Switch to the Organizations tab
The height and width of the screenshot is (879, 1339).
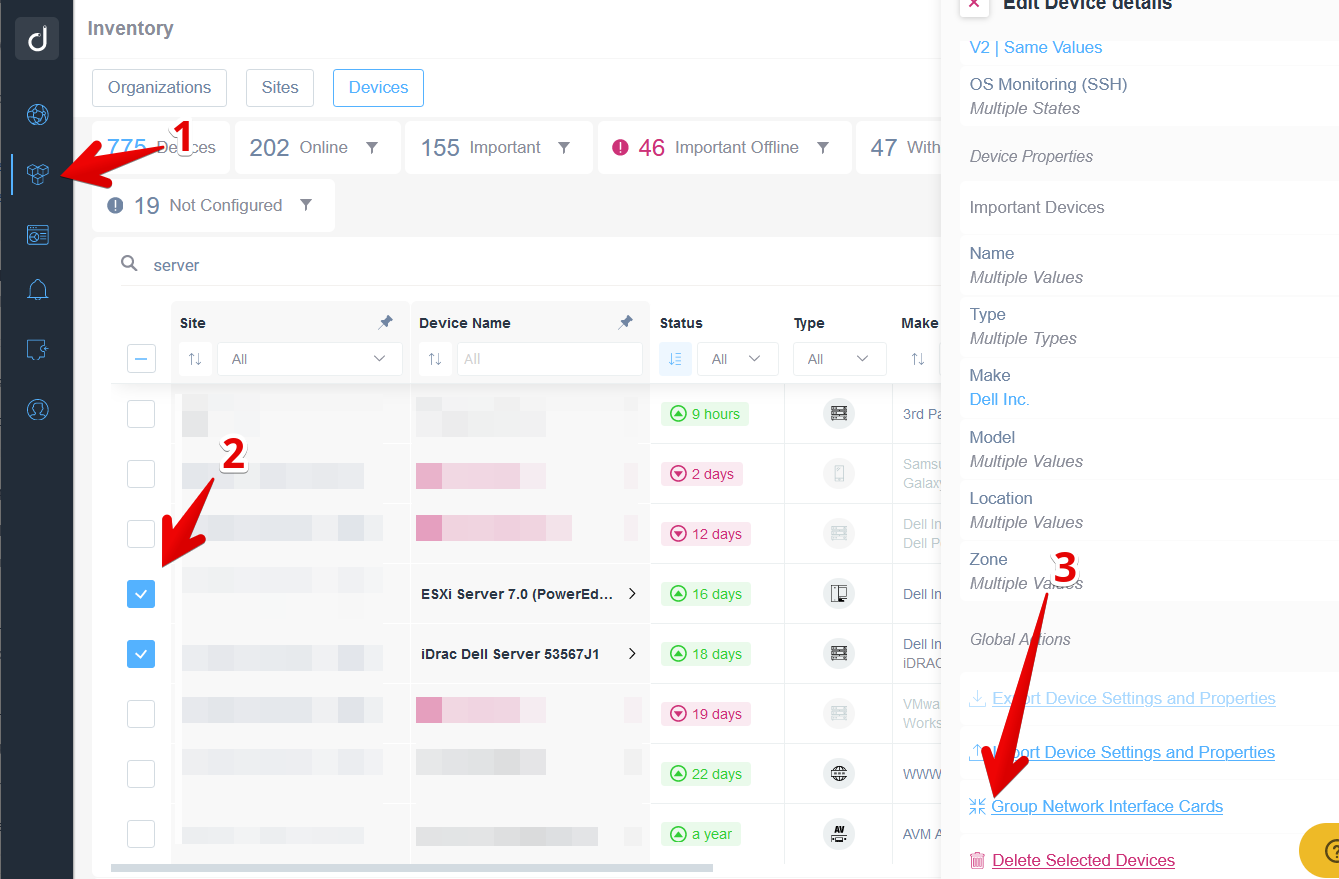click(159, 88)
